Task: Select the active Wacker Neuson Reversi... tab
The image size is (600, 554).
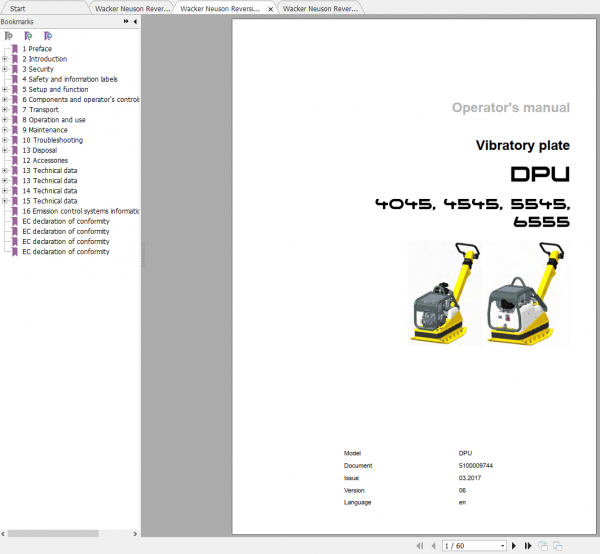Action: point(220,8)
